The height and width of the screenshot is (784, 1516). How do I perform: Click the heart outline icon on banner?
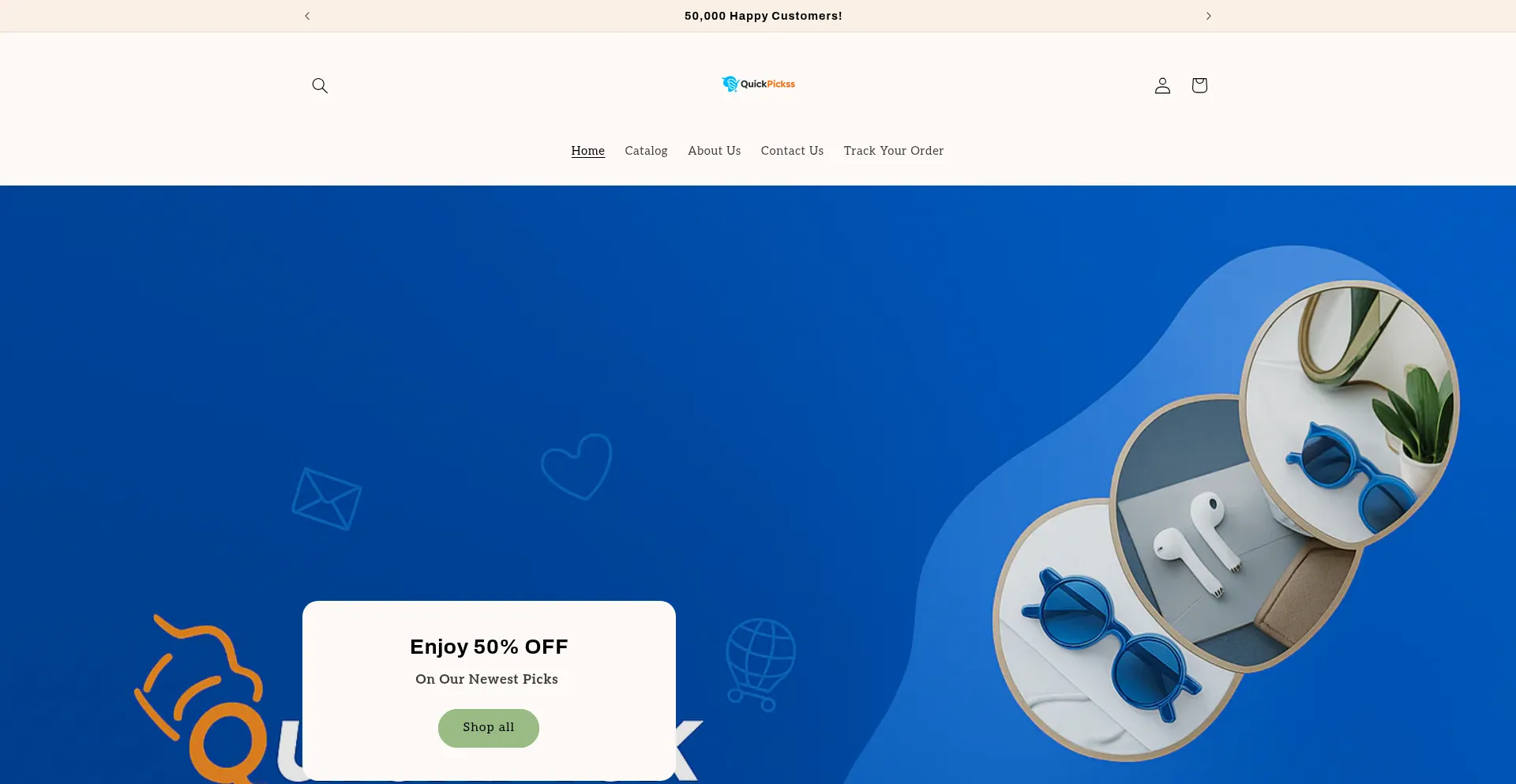click(x=577, y=466)
